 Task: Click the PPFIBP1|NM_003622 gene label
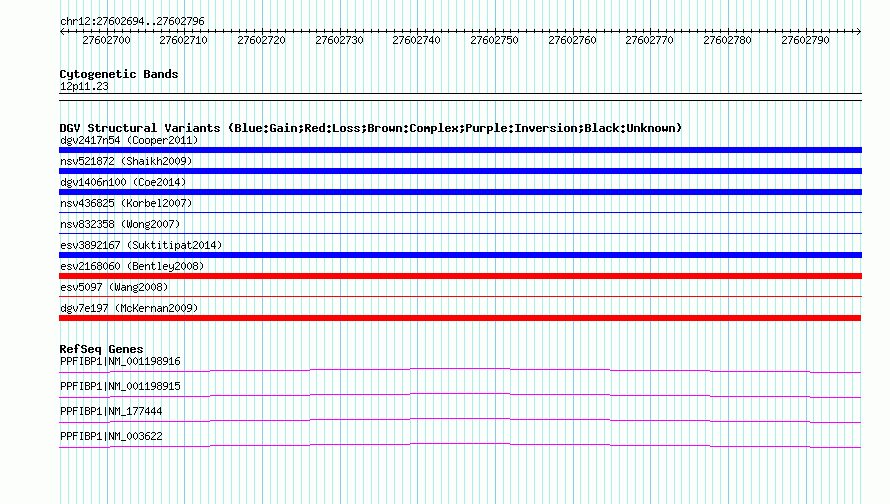(111, 436)
